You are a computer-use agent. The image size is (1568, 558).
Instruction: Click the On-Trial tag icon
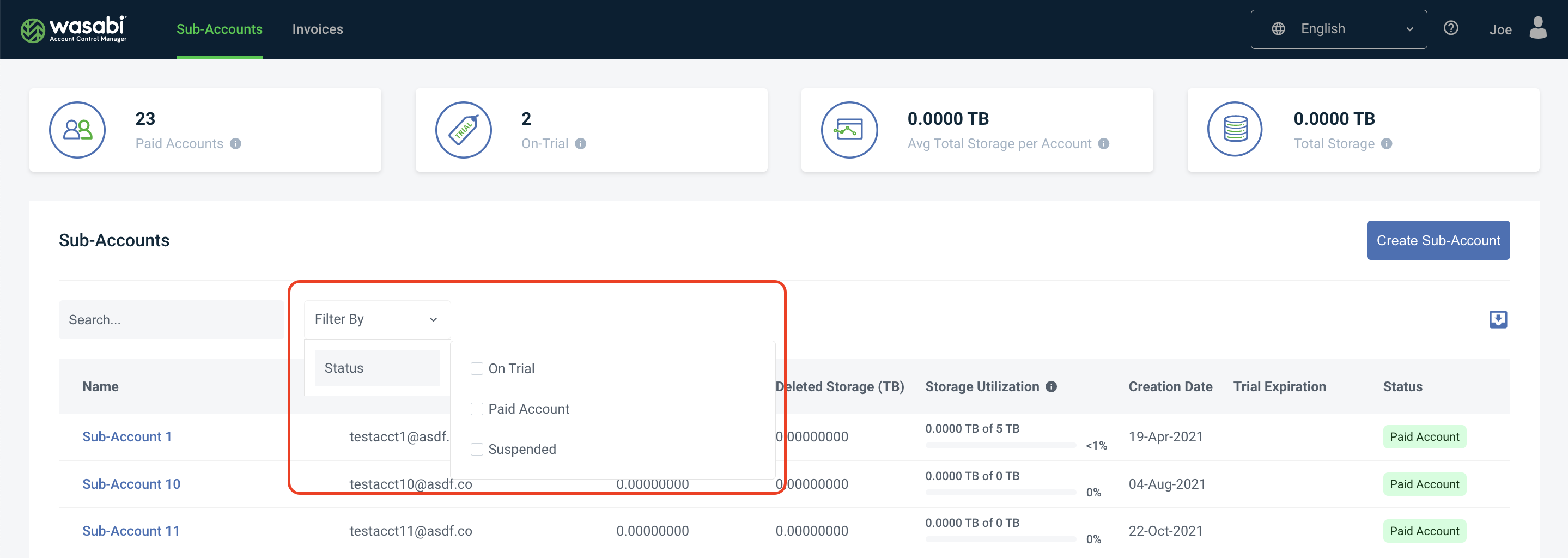pyautogui.click(x=463, y=130)
